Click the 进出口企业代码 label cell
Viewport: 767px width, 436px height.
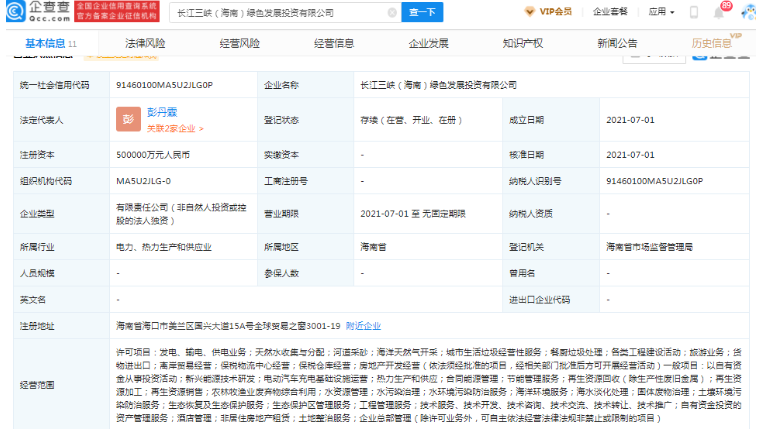click(x=551, y=299)
